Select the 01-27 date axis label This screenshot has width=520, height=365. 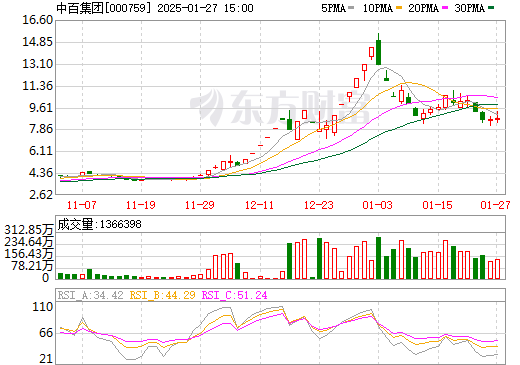[x=495, y=205]
